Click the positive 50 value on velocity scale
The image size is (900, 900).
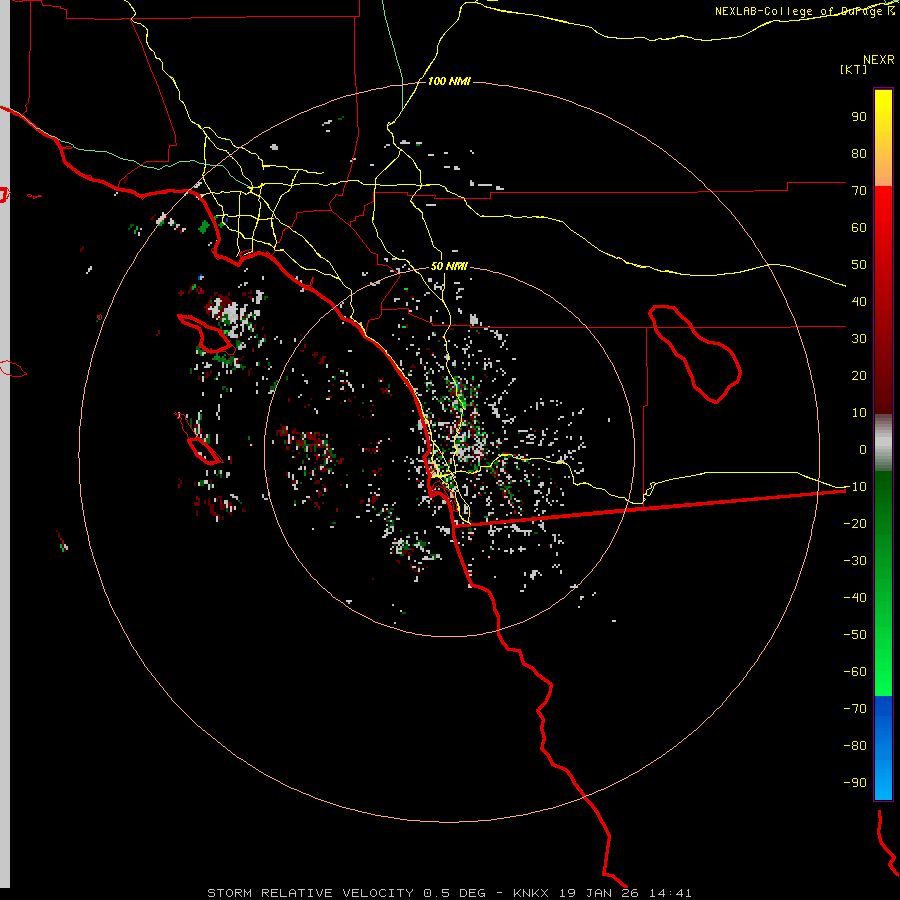pyautogui.click(x=859, y=265)
